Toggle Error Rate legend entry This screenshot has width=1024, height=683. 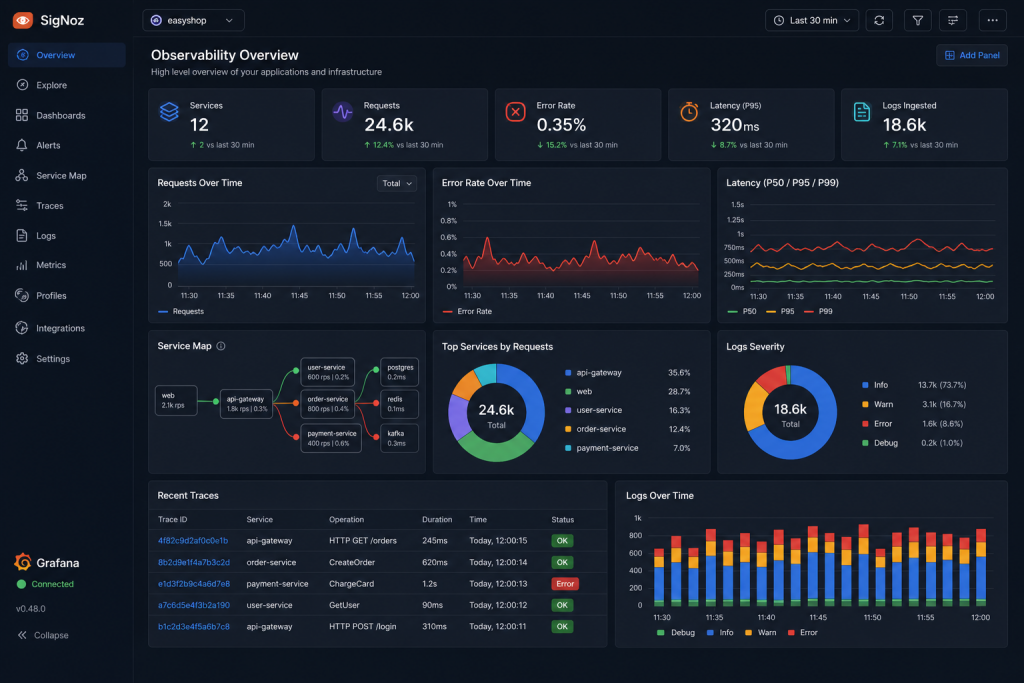[x=468, y=311]
